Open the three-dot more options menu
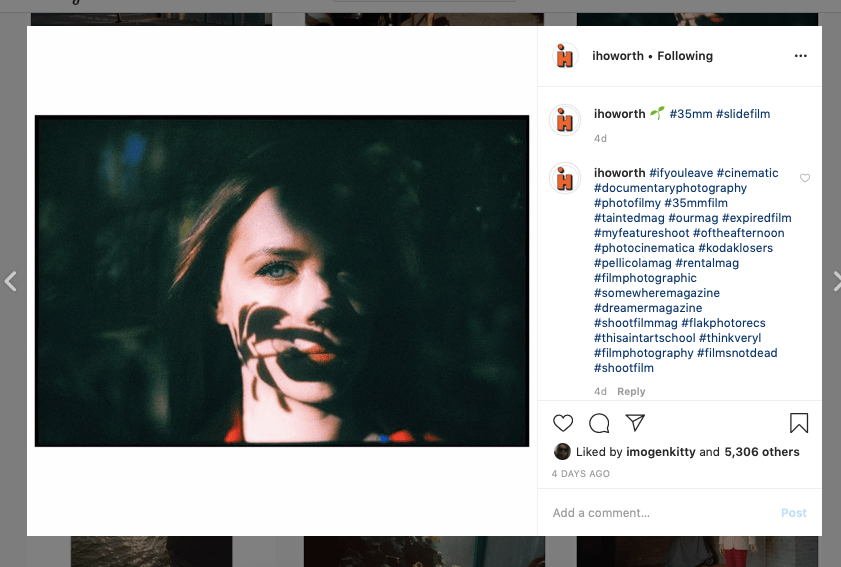Screen dimensions: 841x567 800,56
